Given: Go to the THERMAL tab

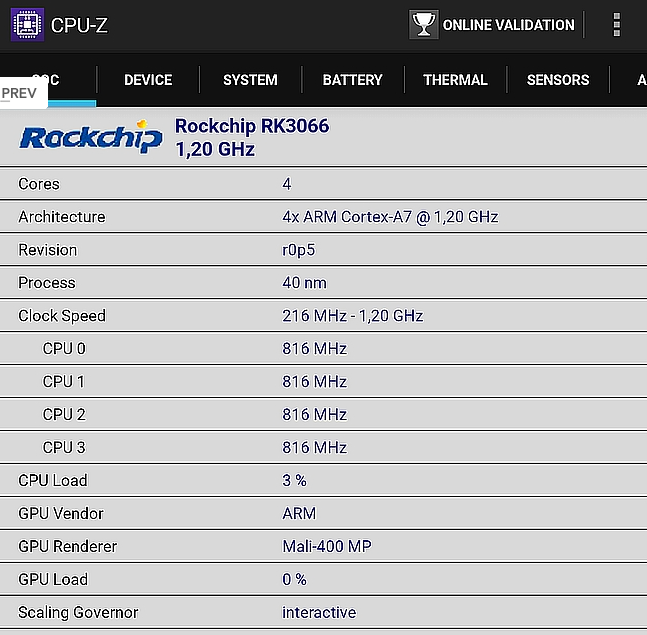Looking at the screenshot, I should click(455, 80).
